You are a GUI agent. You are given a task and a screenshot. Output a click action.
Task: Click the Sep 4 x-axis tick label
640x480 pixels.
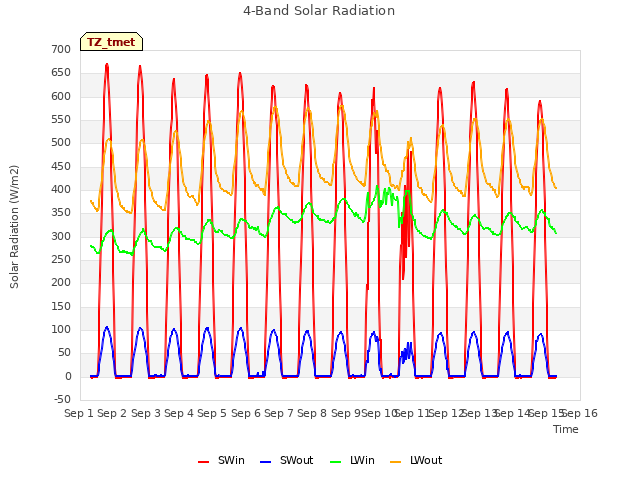coord(179,413)
